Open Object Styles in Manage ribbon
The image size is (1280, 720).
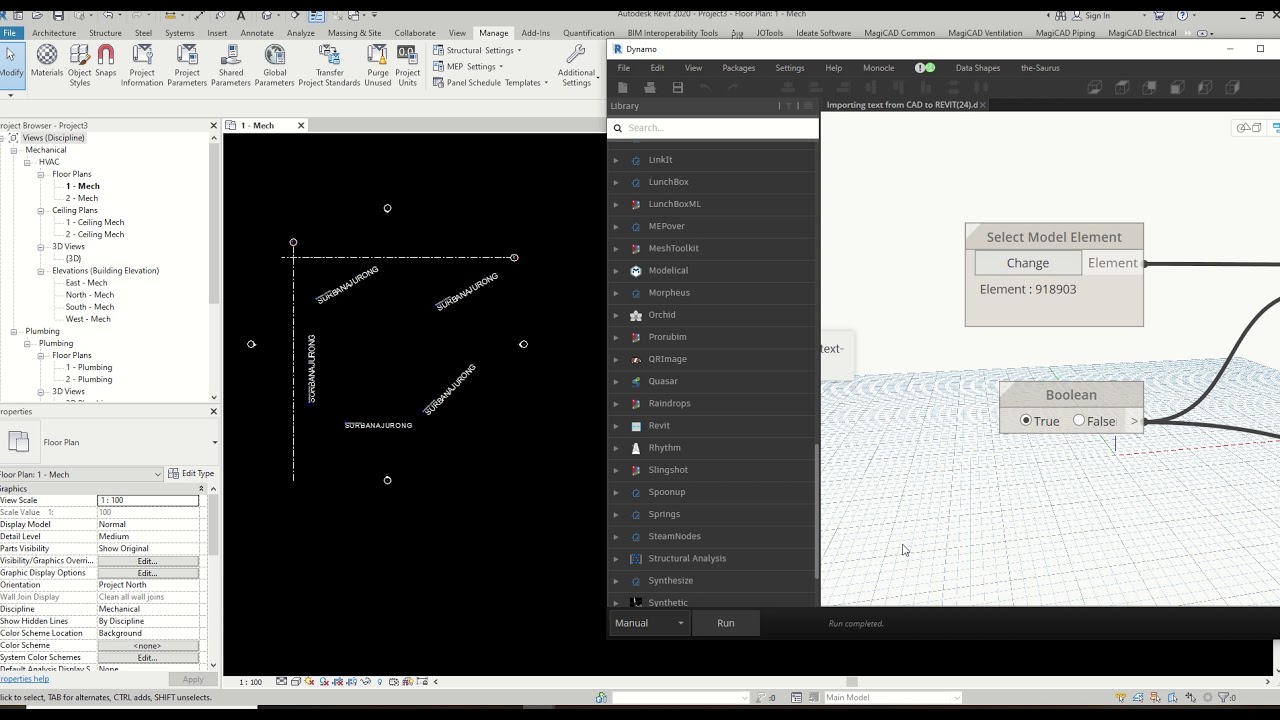click(79, 66)
